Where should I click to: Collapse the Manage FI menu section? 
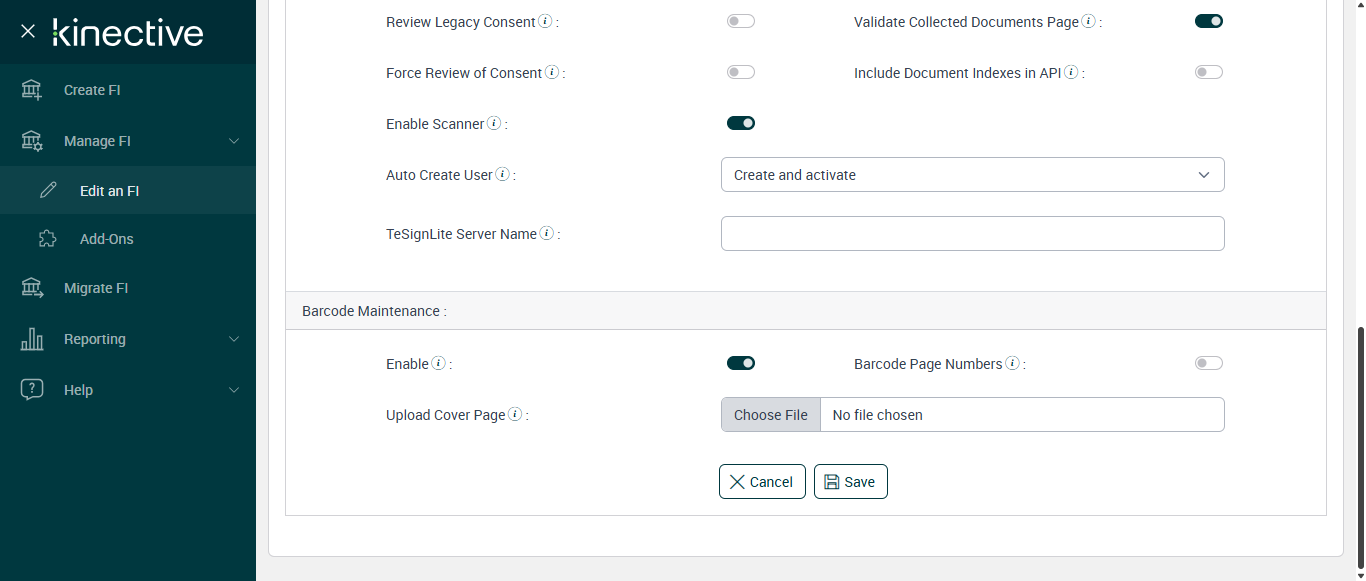[x=234, y=141]
